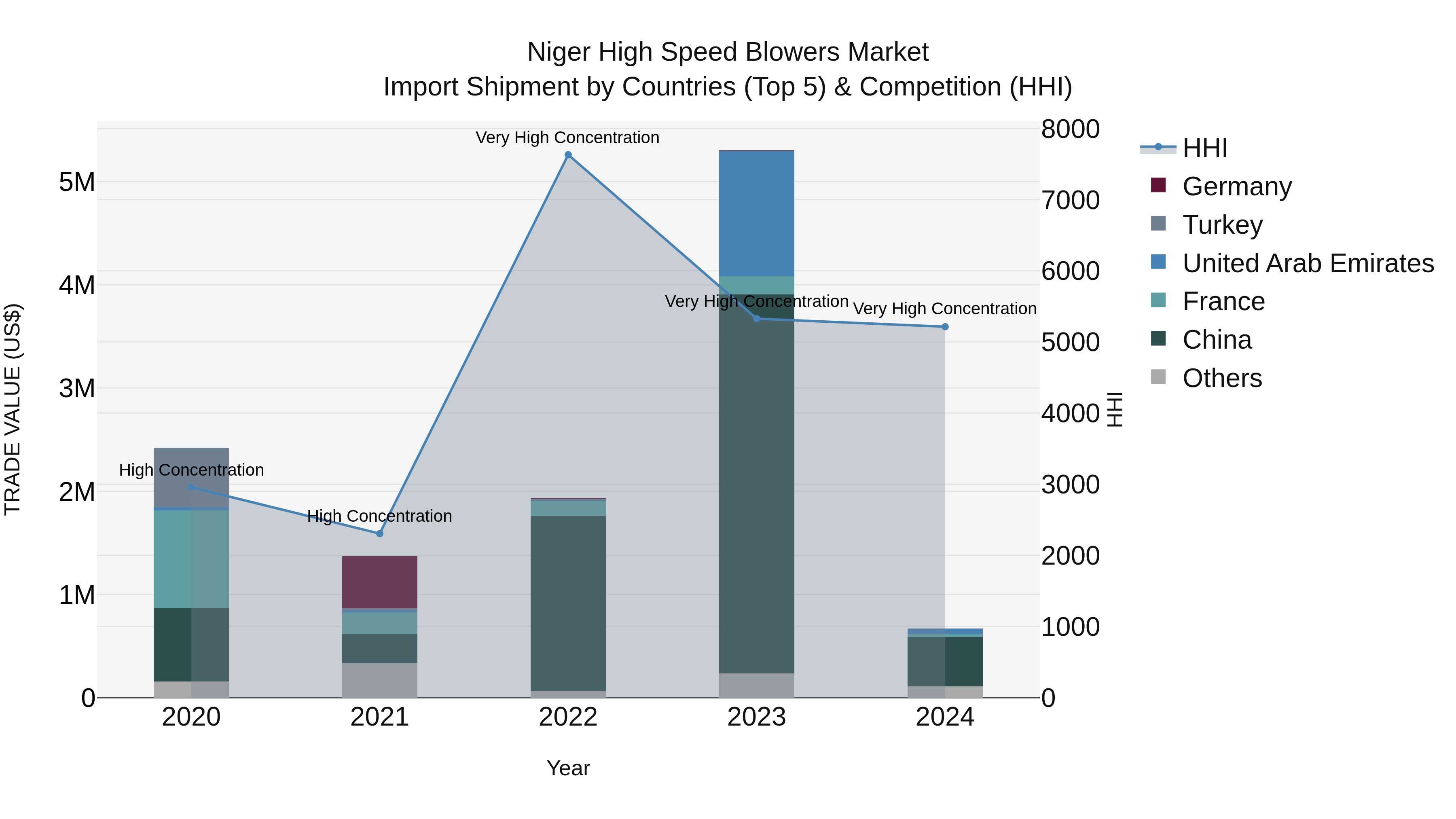
Task: Click the Very High Concentration label above 2022
Action: click(x=567, y=138)
